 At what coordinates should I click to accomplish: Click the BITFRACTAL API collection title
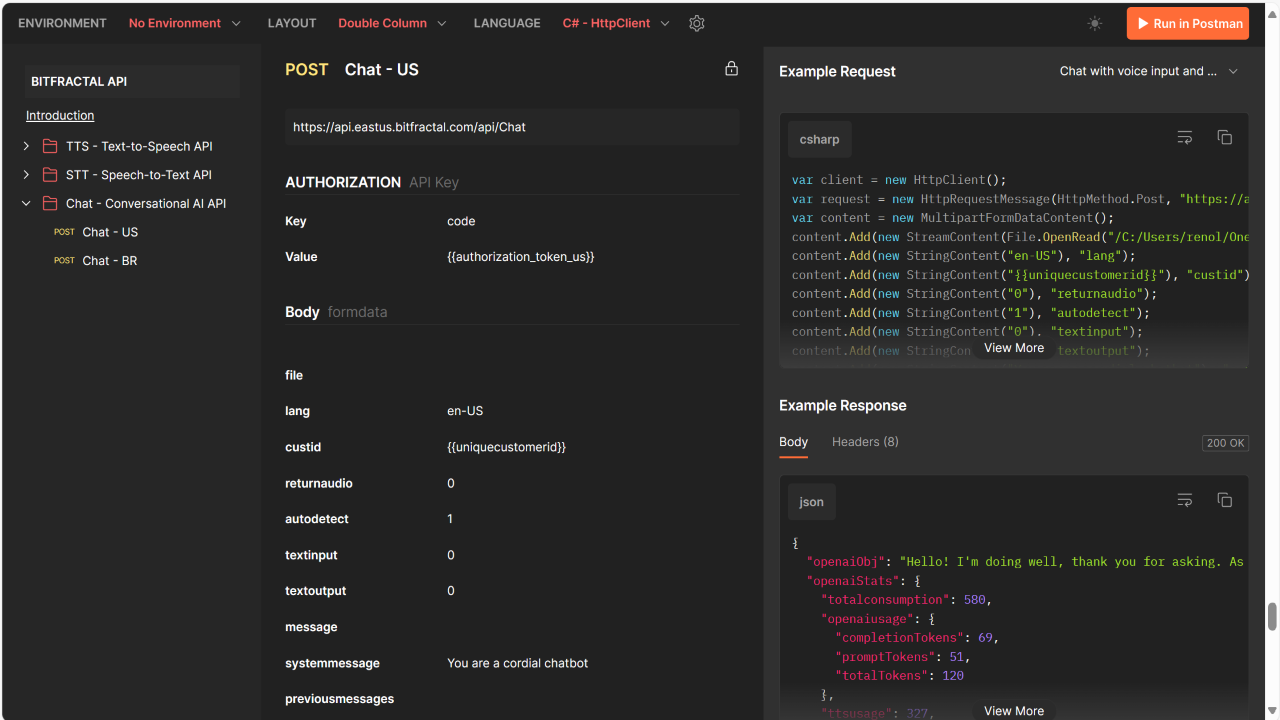(79, 82)
